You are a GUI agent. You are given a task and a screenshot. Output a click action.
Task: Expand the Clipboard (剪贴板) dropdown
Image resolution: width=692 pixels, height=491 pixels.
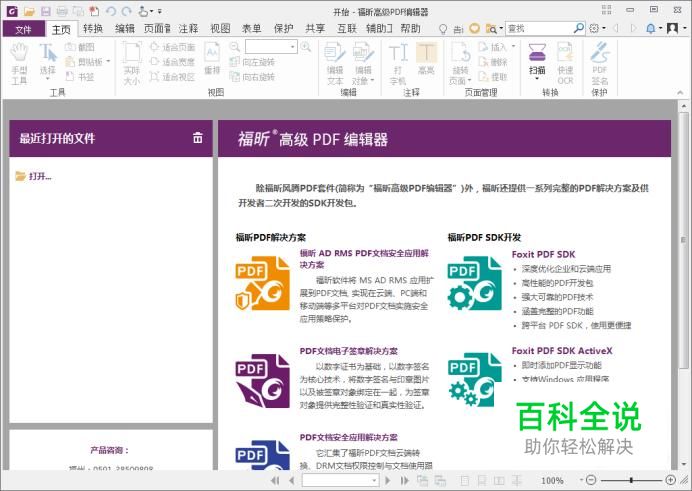point(109,62)
